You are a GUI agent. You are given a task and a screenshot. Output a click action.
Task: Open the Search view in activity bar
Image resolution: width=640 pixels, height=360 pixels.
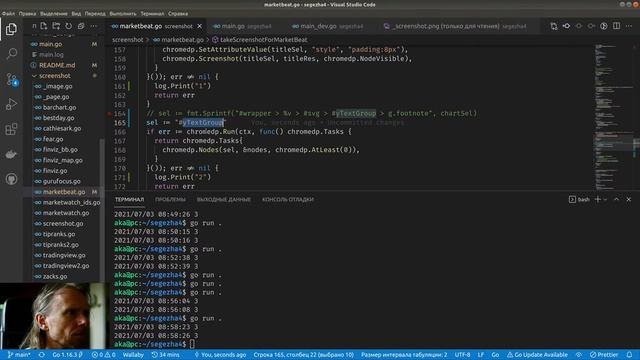pyautogui.click(x=11, y=53)
